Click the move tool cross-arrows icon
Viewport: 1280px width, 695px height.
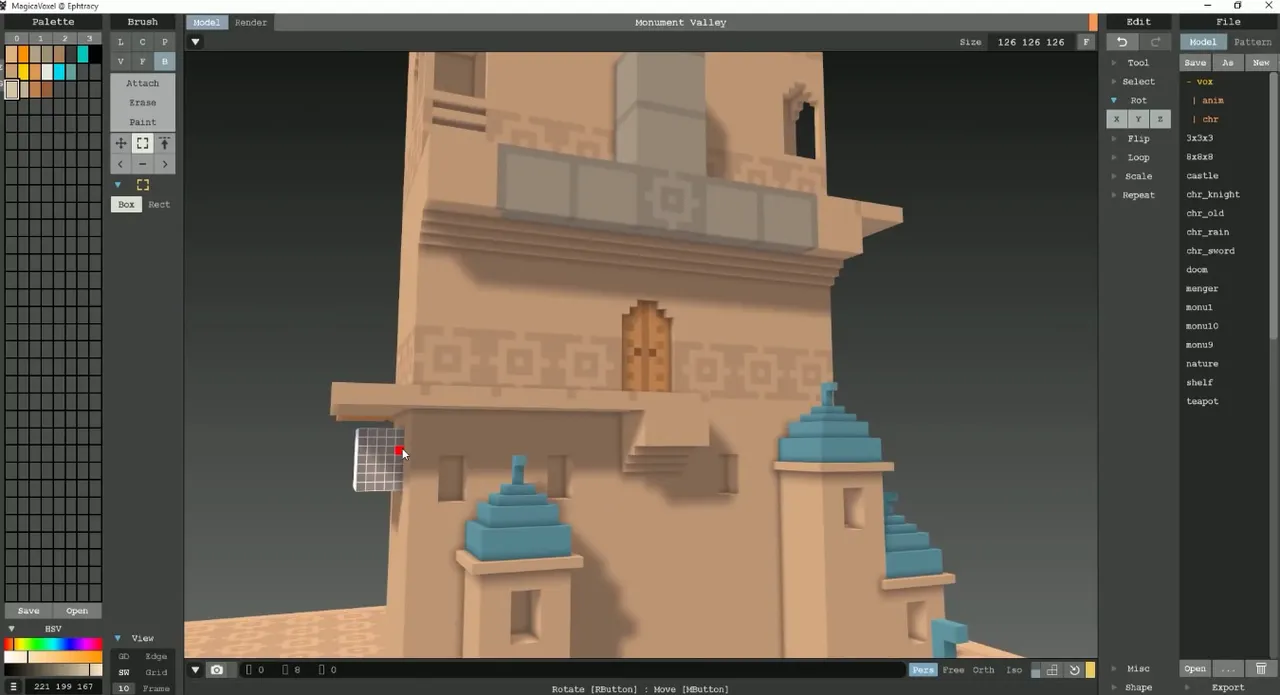pyautogui.click(x=121, y=144)
